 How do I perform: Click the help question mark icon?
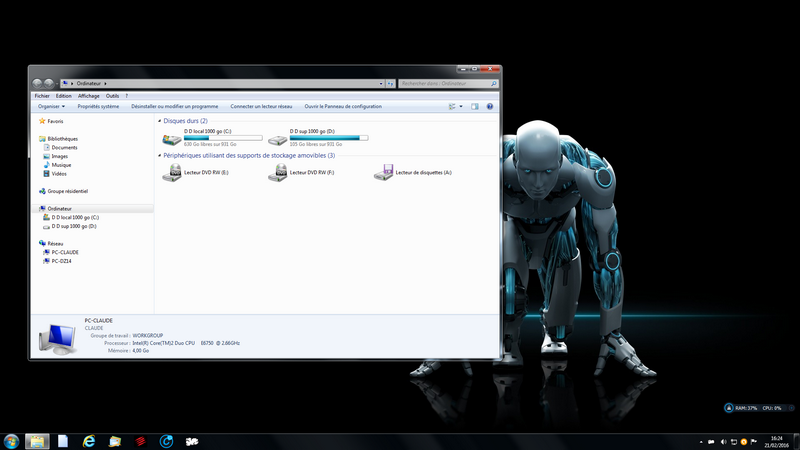(490, 106)
